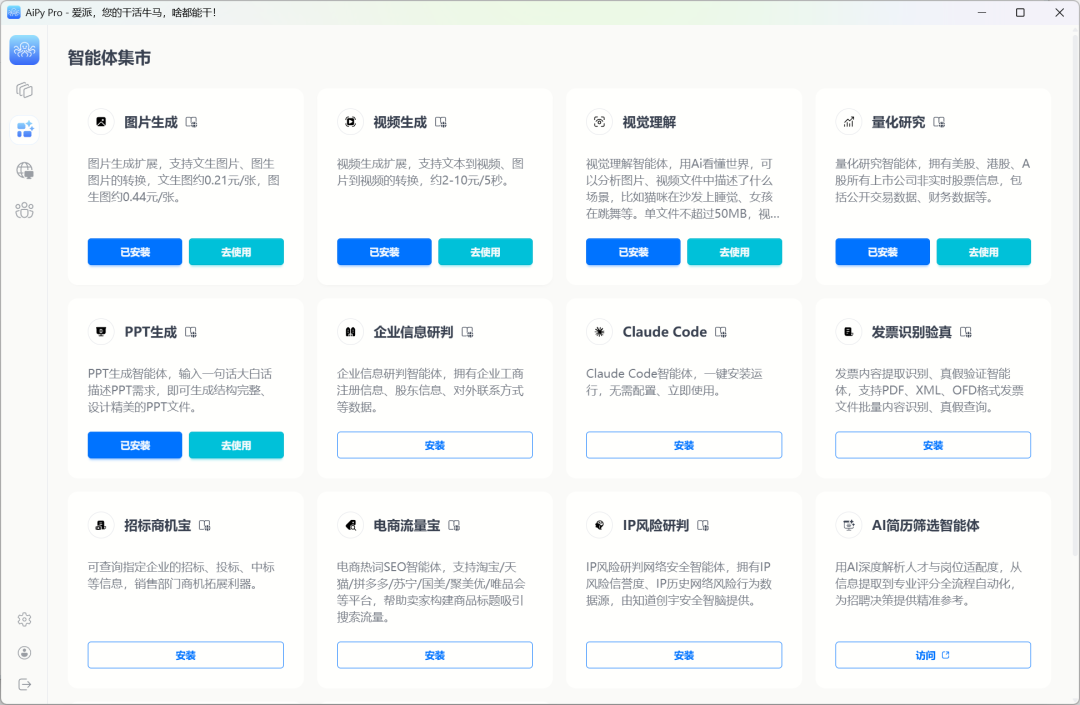Screen dimensions: 1080x705
Task: Click the AiPy octopus logo in sidebar
Action: tap(24, 50)
